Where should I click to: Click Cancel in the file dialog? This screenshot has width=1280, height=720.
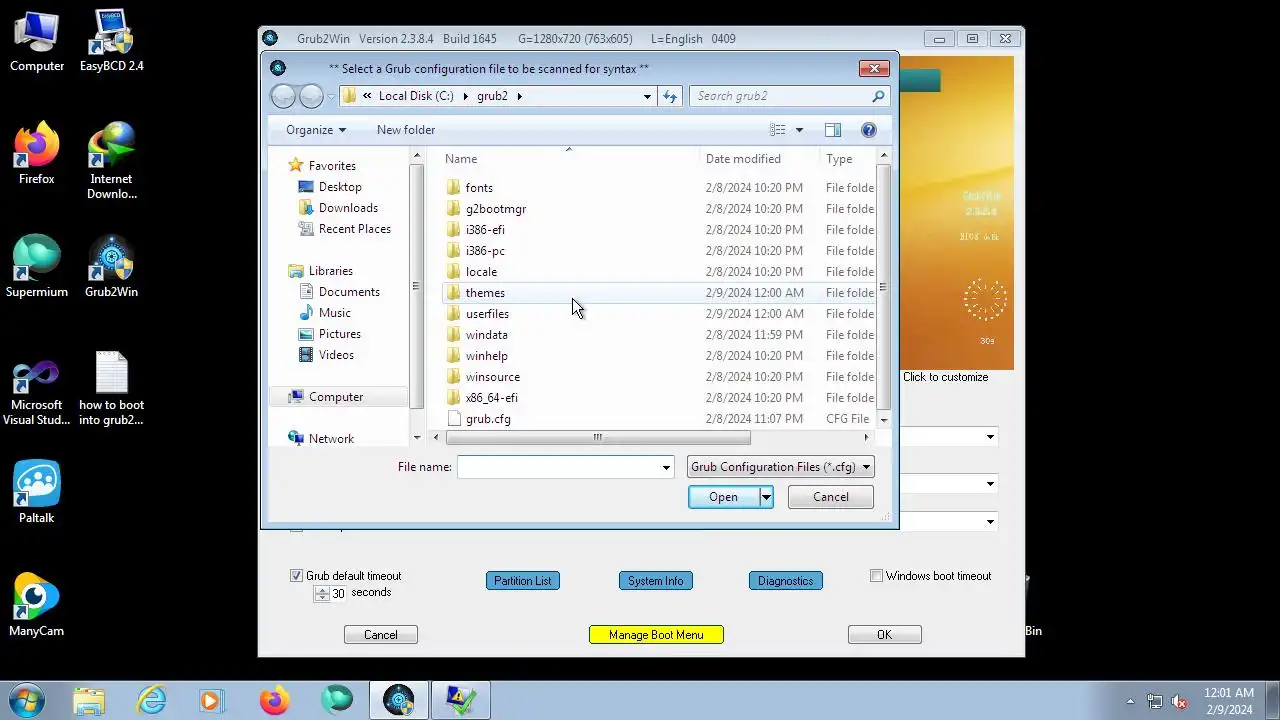(830, 497)
